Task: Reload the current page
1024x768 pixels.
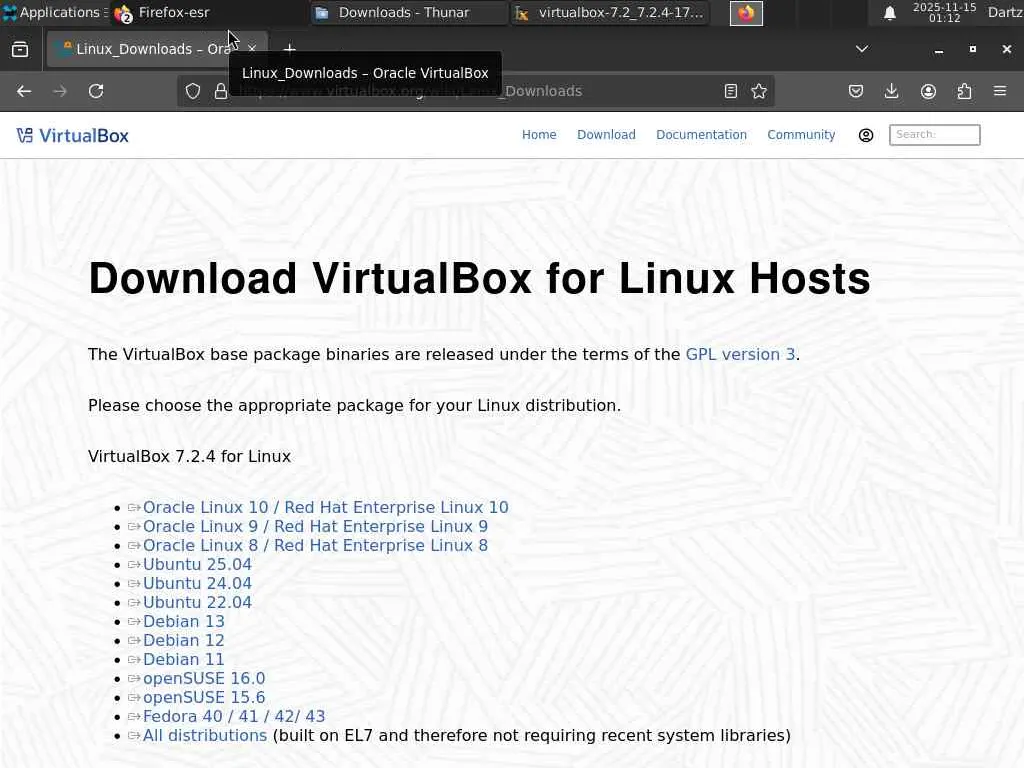Action: click(x=96, y=91)
